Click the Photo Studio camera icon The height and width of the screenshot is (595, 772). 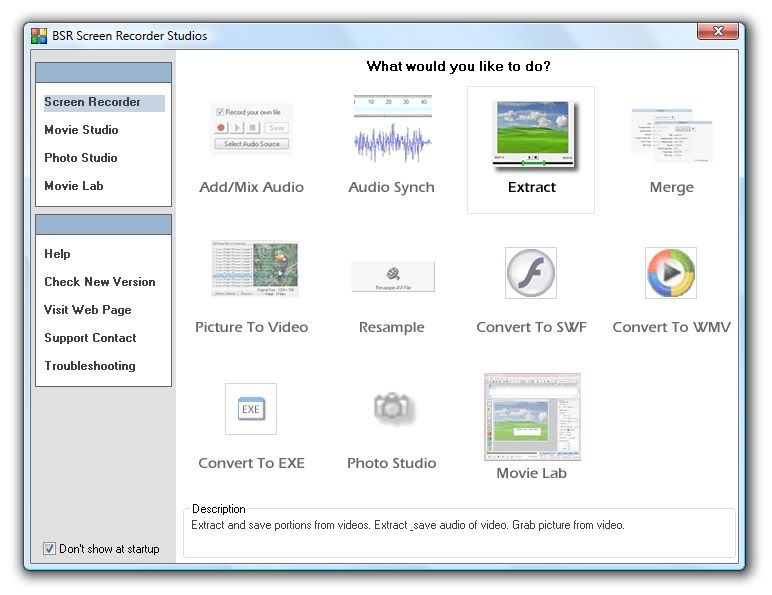coord(392,408)
